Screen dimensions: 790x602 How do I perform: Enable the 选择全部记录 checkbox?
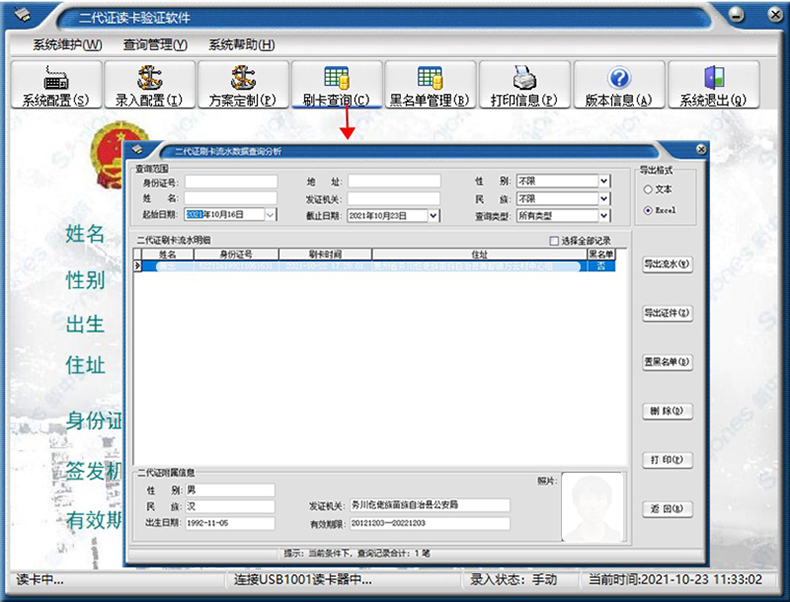pyautogui.click(x=555, y=241)
